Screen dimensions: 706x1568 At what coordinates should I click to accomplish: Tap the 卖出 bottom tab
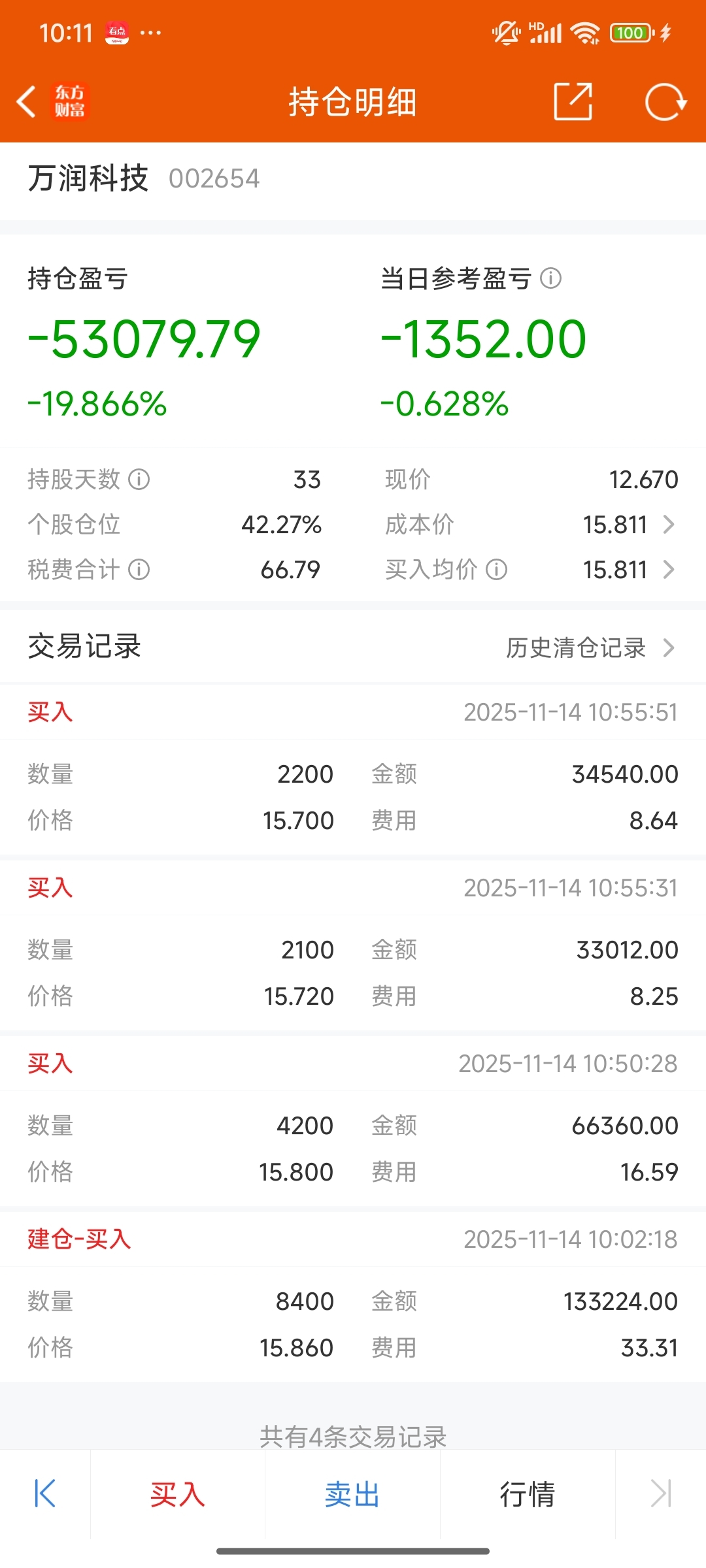coord(352,1494)
